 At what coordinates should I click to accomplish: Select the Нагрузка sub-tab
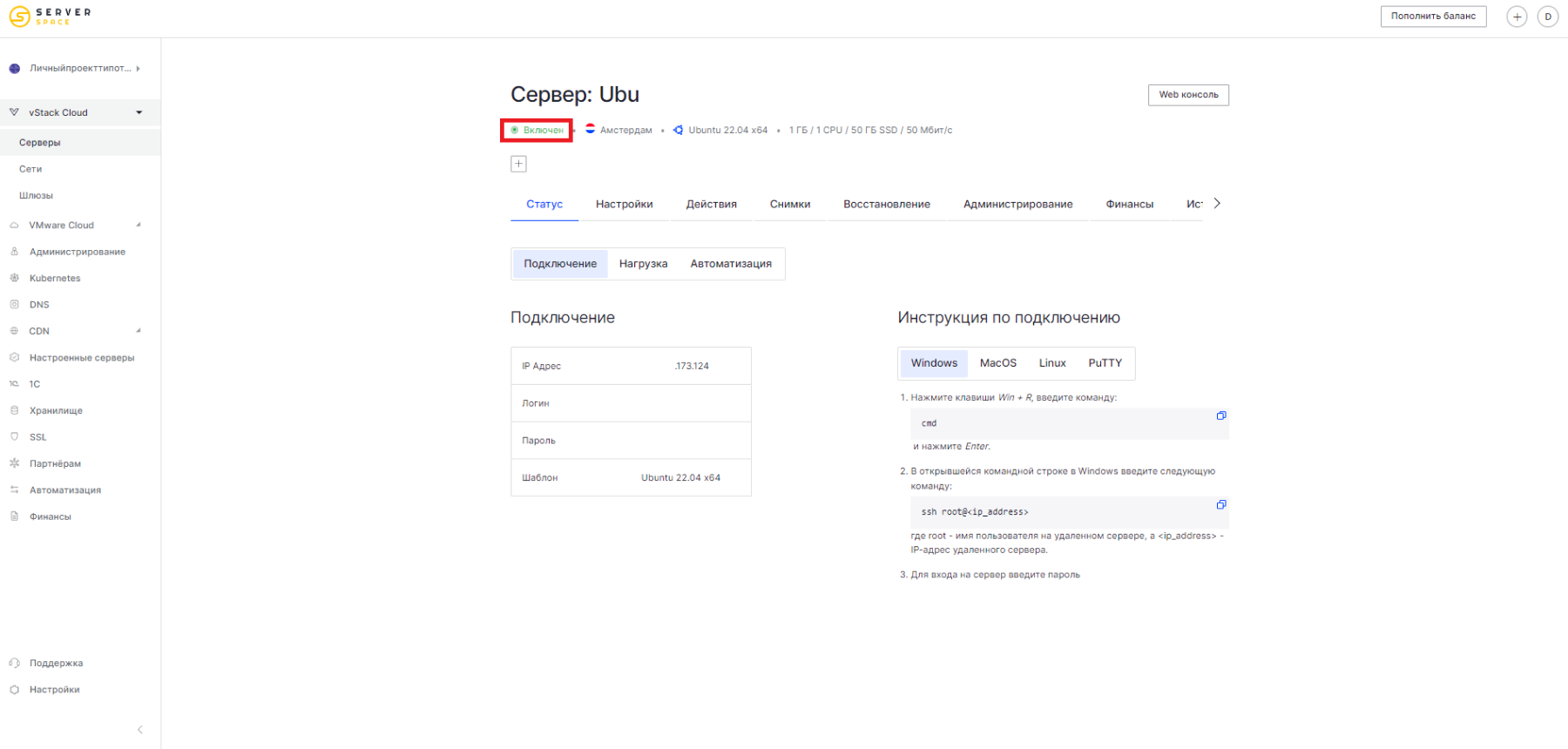click(644, 264)
